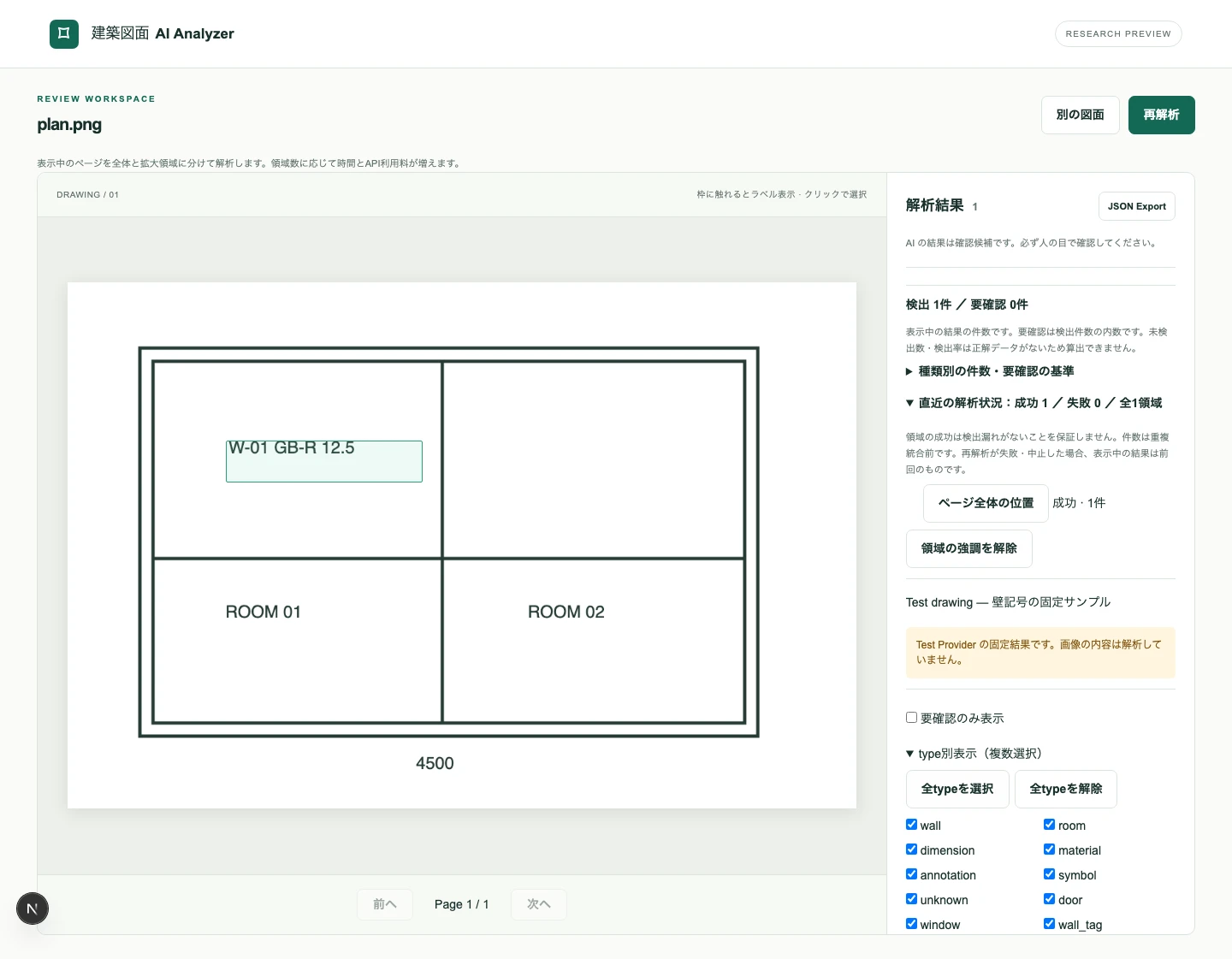Click the green app logo icon
The width and height of the screenshot is (1232, 959).
pyautogui.click(x=64, y=34)
